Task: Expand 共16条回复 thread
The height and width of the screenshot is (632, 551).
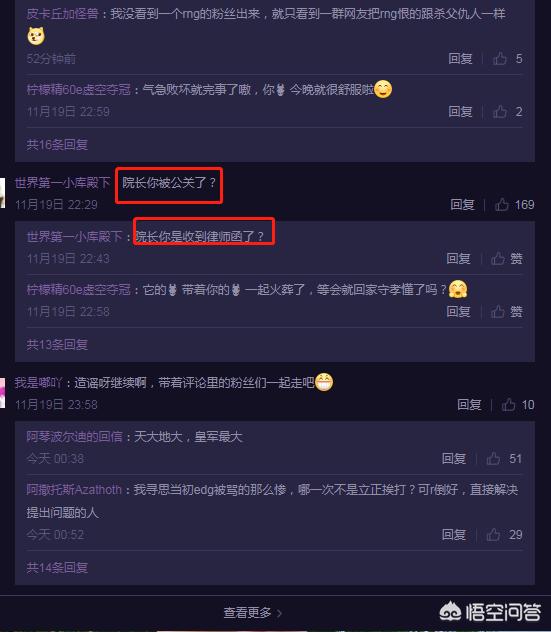Action: pos(57,144)
